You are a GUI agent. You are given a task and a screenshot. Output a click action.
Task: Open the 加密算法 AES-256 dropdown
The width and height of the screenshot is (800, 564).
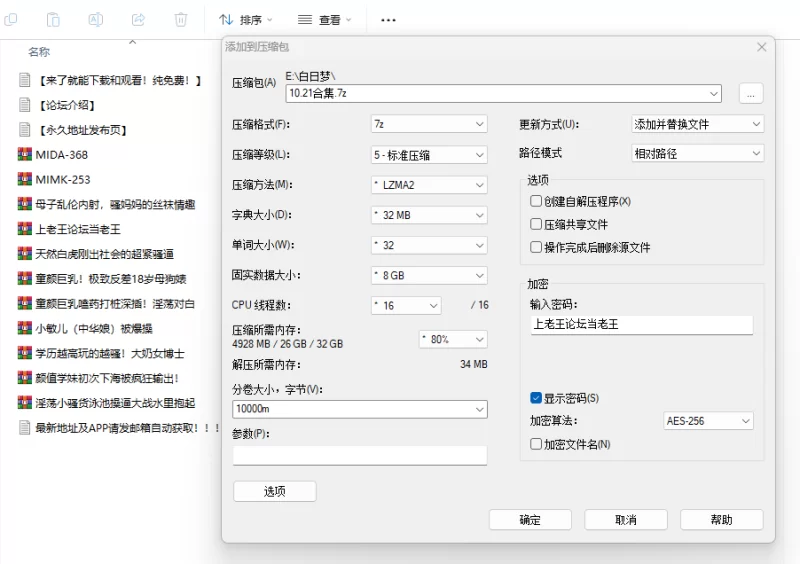tap(708, 421)
